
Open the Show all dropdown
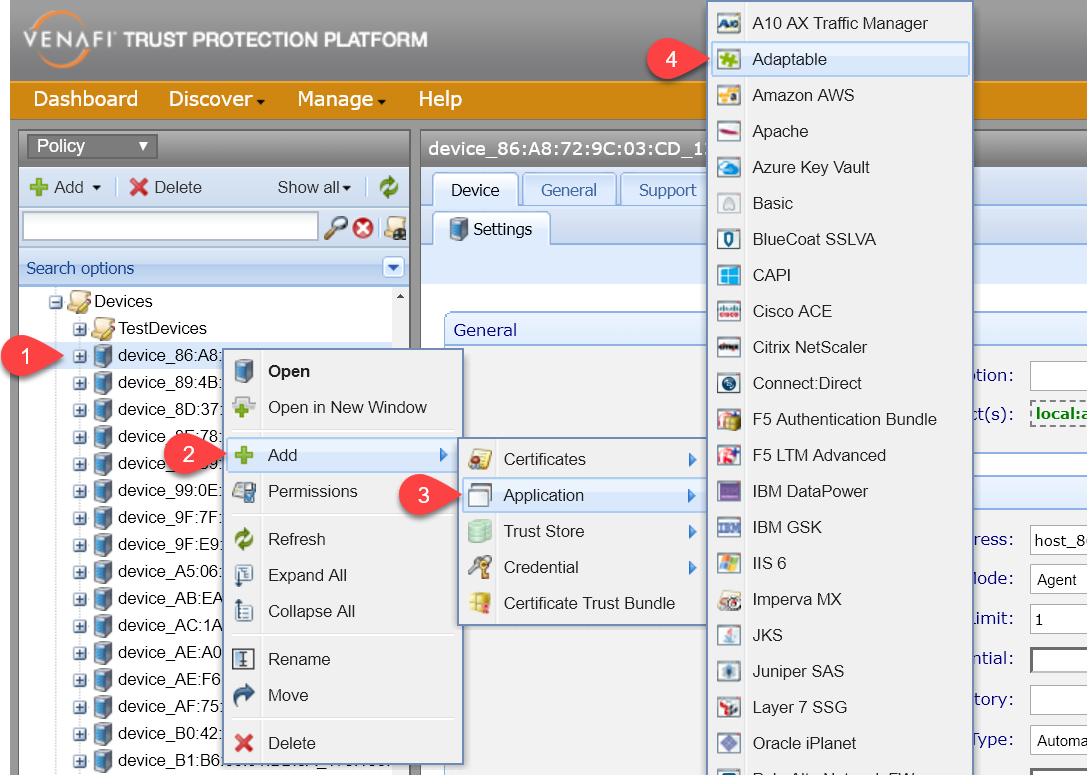coord(314,187)
